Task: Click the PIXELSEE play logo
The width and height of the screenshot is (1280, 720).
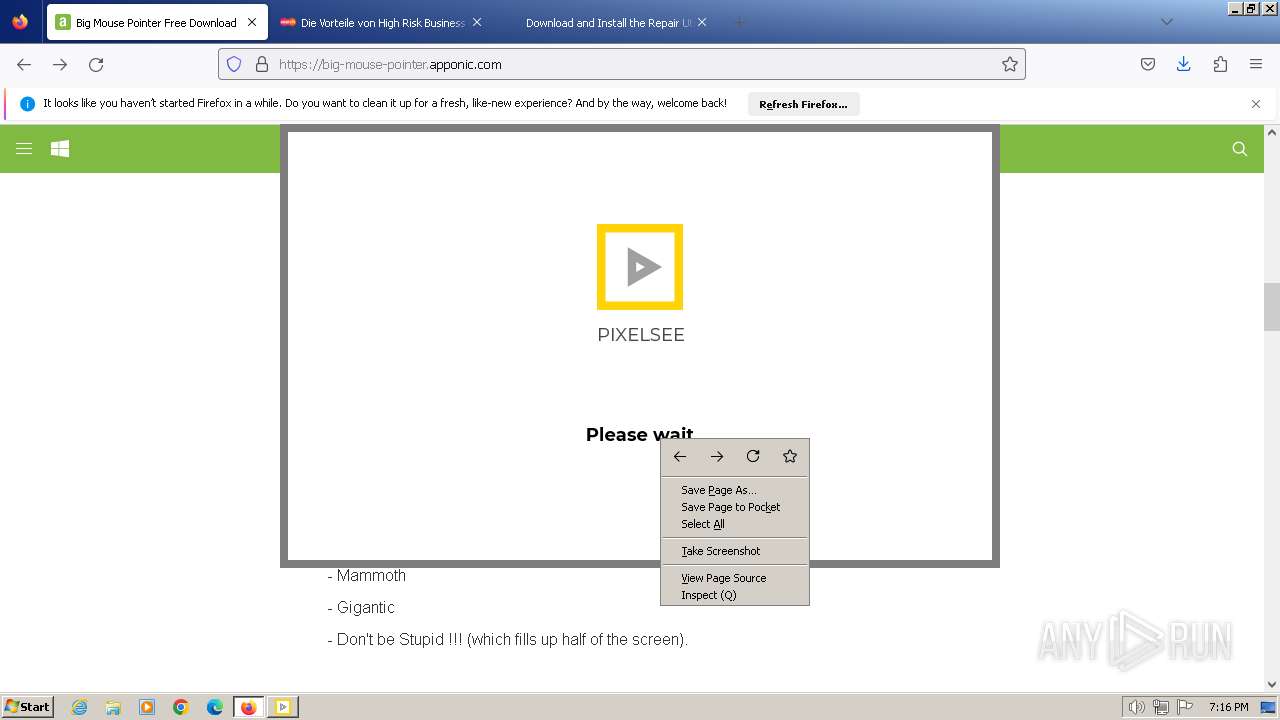Action: click(x=640, y=267)
